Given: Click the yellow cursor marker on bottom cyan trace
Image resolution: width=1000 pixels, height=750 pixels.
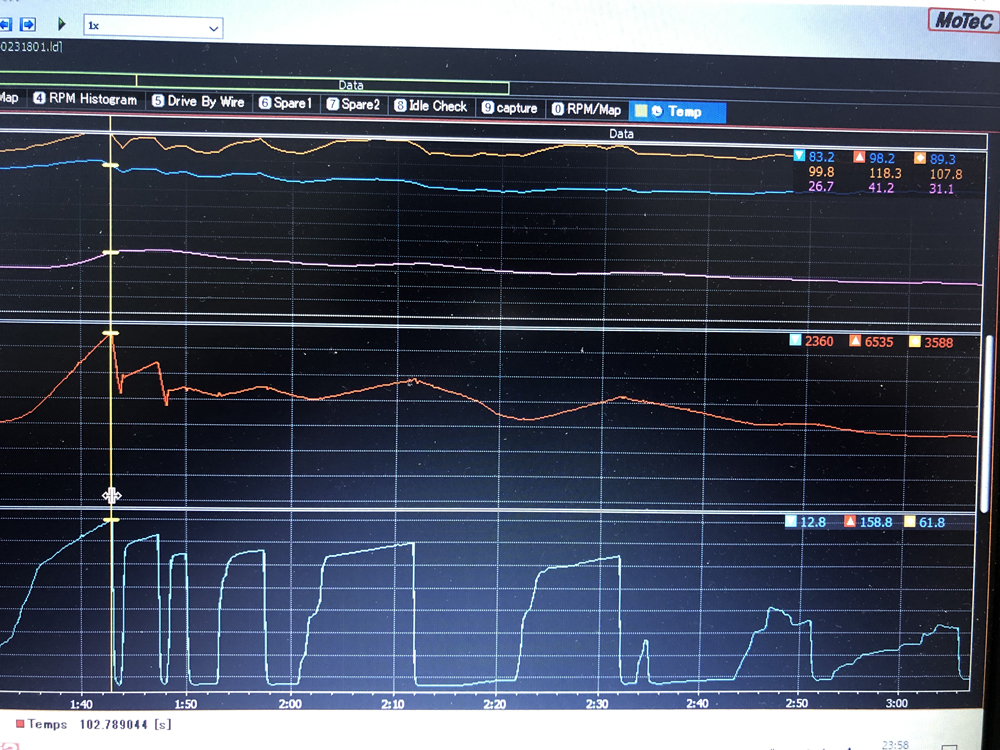Looking at the screenshot, I should pyautogui.click(x=110, y=520).
